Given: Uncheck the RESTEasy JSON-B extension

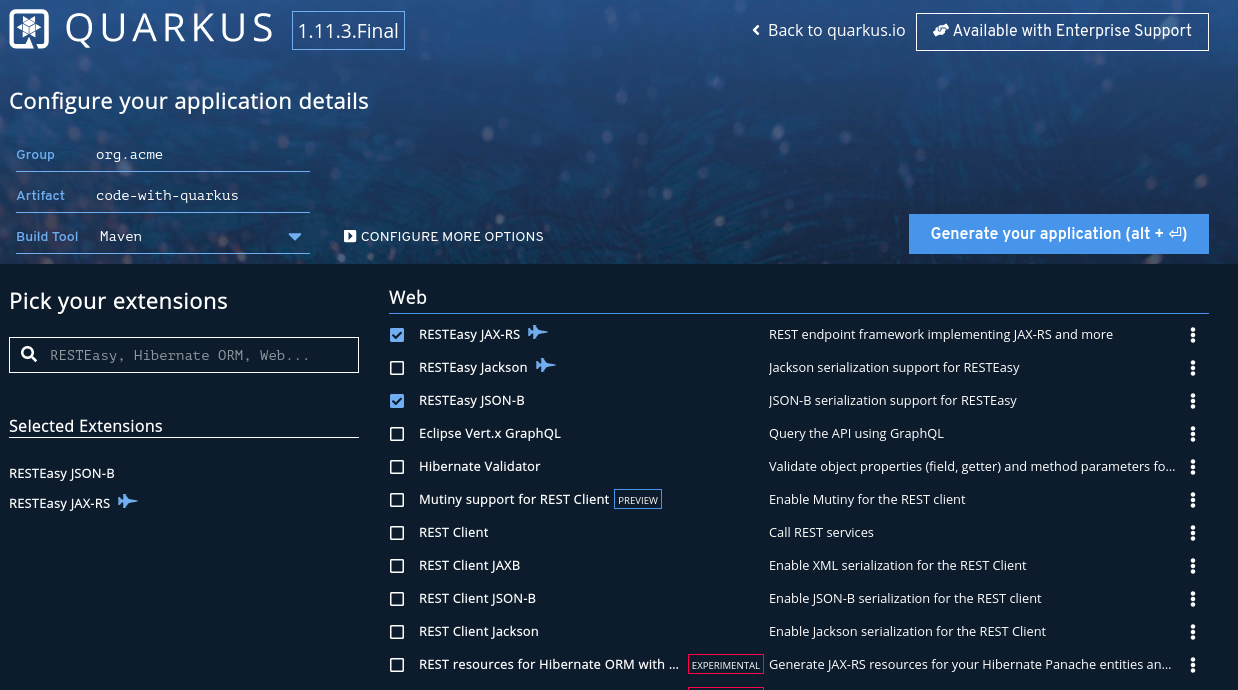Looking at the screenshot, I should tap(397, 401).
